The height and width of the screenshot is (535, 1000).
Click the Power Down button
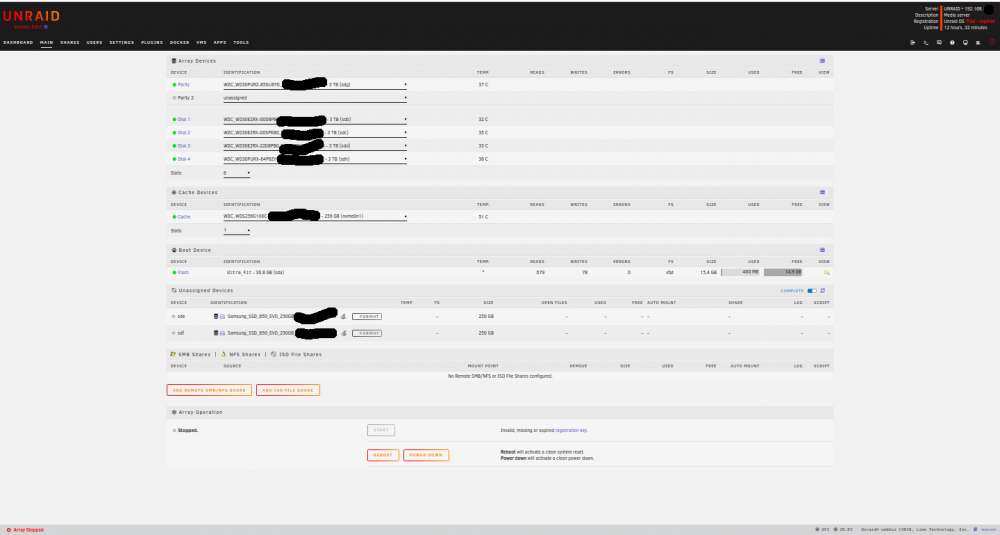[x=426, y=455]
